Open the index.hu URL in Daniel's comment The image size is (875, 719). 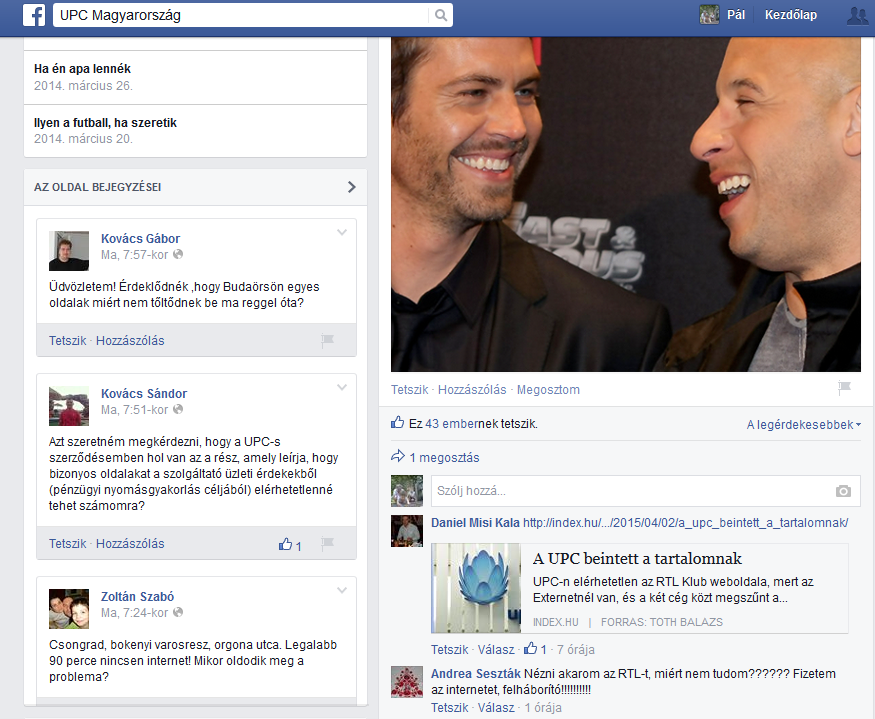pos(685,523)
